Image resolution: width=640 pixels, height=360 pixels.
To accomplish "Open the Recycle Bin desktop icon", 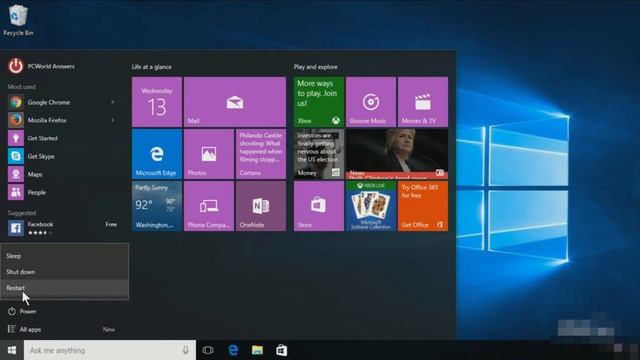I will coord(18,20).
